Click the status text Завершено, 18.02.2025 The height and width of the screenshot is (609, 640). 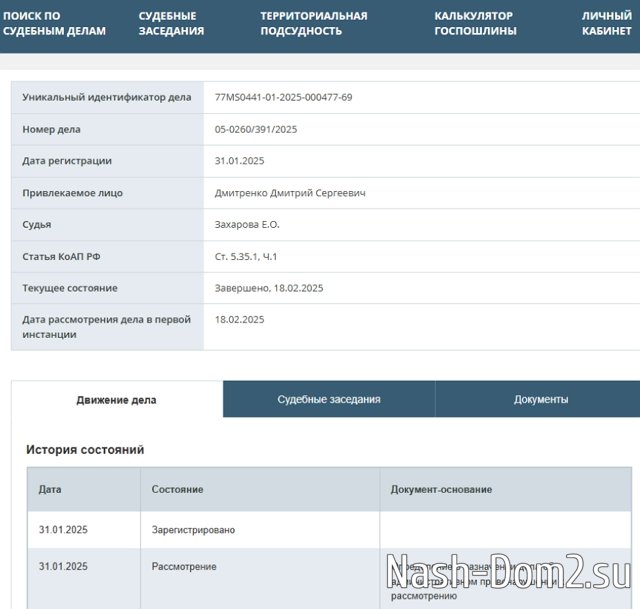coord(269,288)
